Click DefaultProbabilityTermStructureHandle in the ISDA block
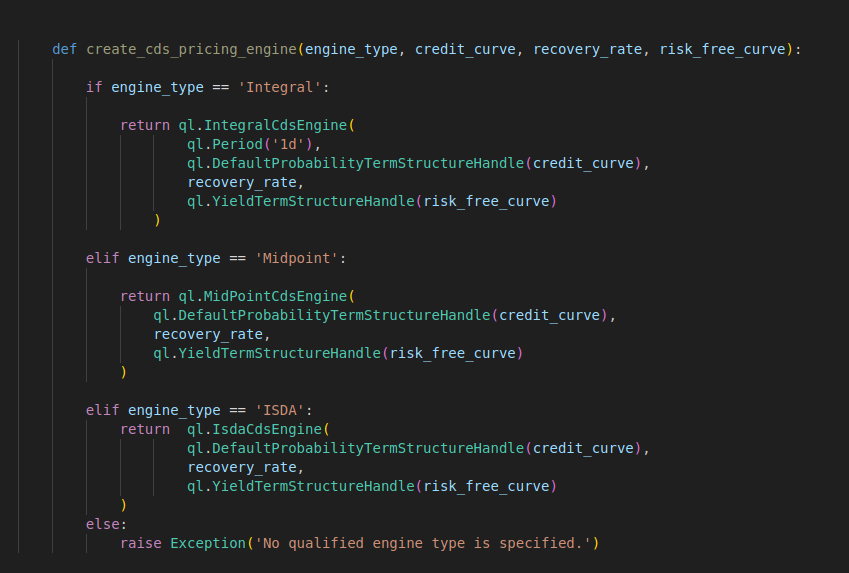This screenshot has width=849, height=573. coord(368,448)
